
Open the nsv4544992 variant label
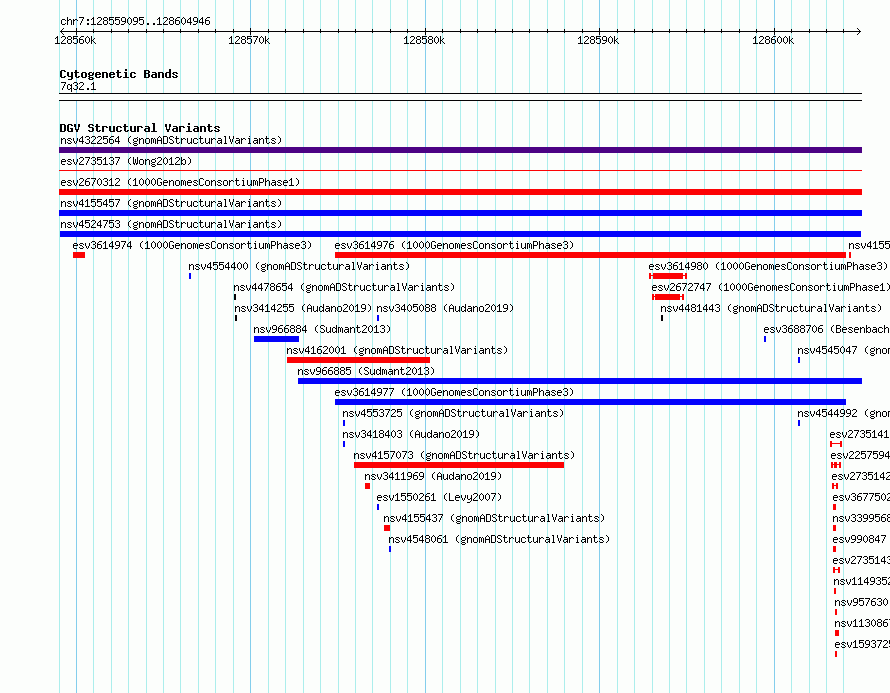(x=843, y=413)
